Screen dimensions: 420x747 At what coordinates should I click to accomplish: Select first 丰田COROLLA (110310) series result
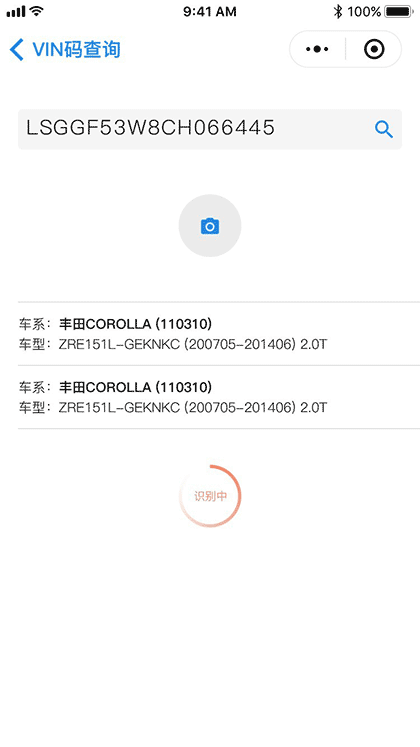tap(135, 324)
